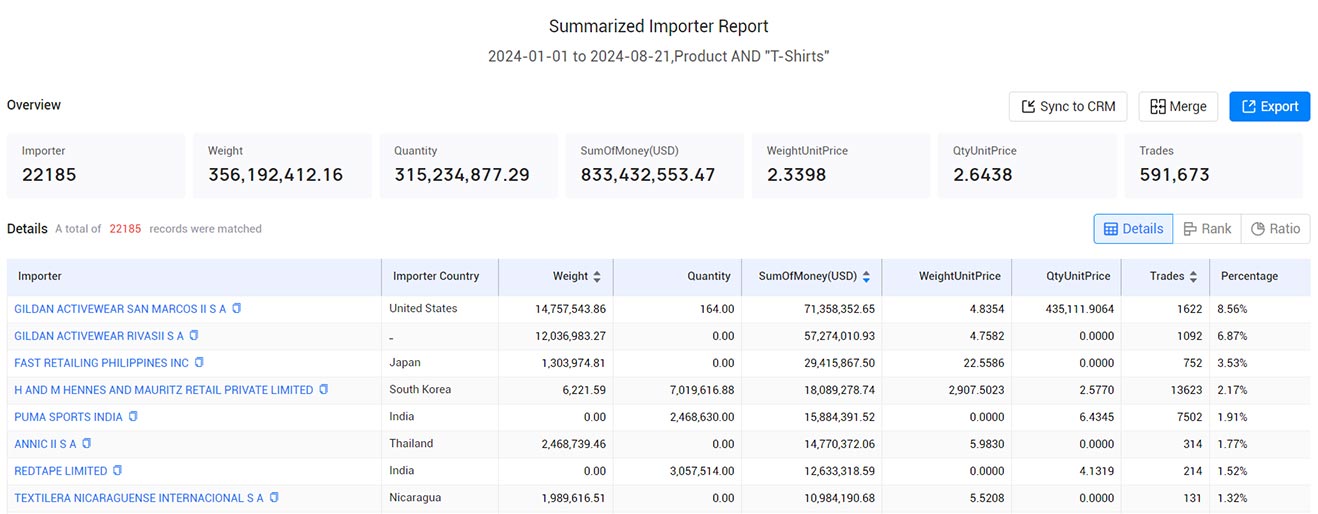This screenshot has height=514, width=1318.
Task: Open PUMA SPORTS INDIA importer link
Action: click(68, 417)
